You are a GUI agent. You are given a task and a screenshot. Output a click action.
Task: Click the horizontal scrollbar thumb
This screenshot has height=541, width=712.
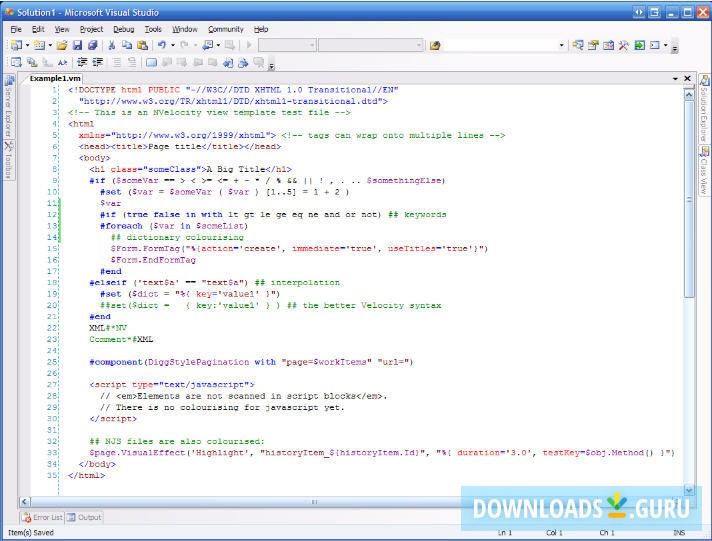(313, 501)
